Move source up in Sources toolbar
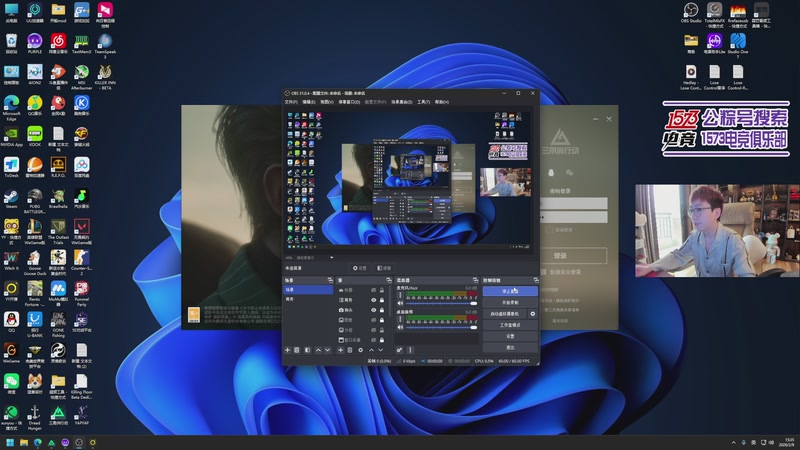 click(x=371, y=350)
